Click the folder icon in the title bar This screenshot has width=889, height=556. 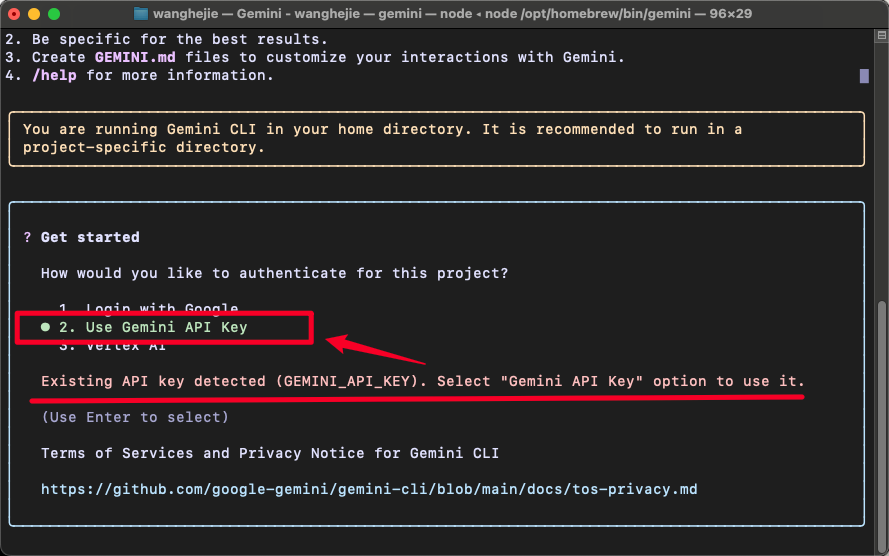(141, 14)
